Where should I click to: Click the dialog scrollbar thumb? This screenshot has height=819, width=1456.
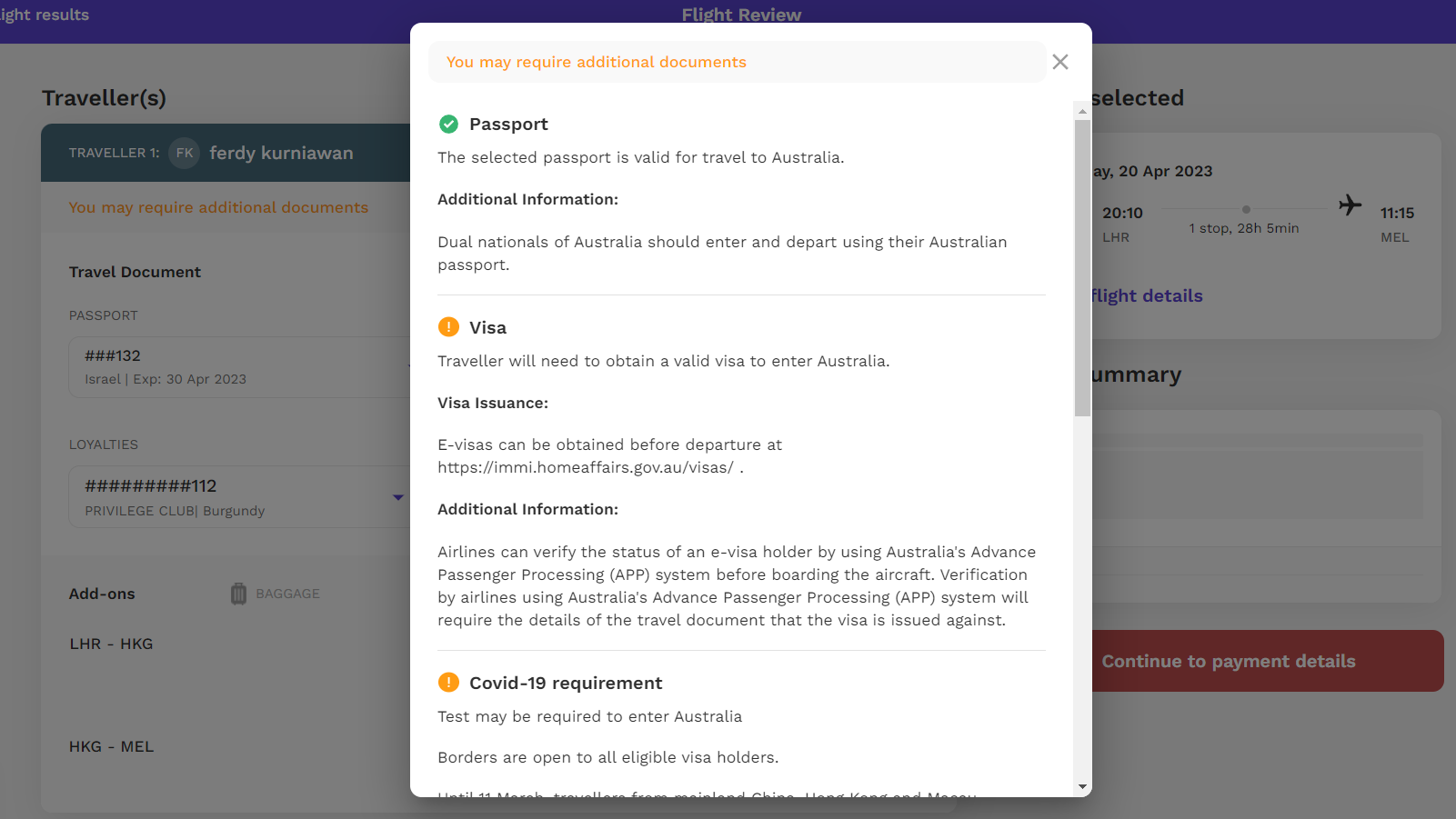pos(1082,268)
